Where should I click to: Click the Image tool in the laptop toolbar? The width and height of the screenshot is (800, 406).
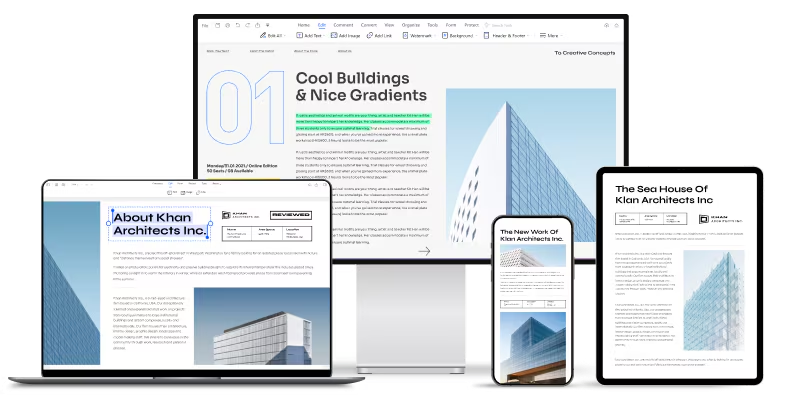186,192
